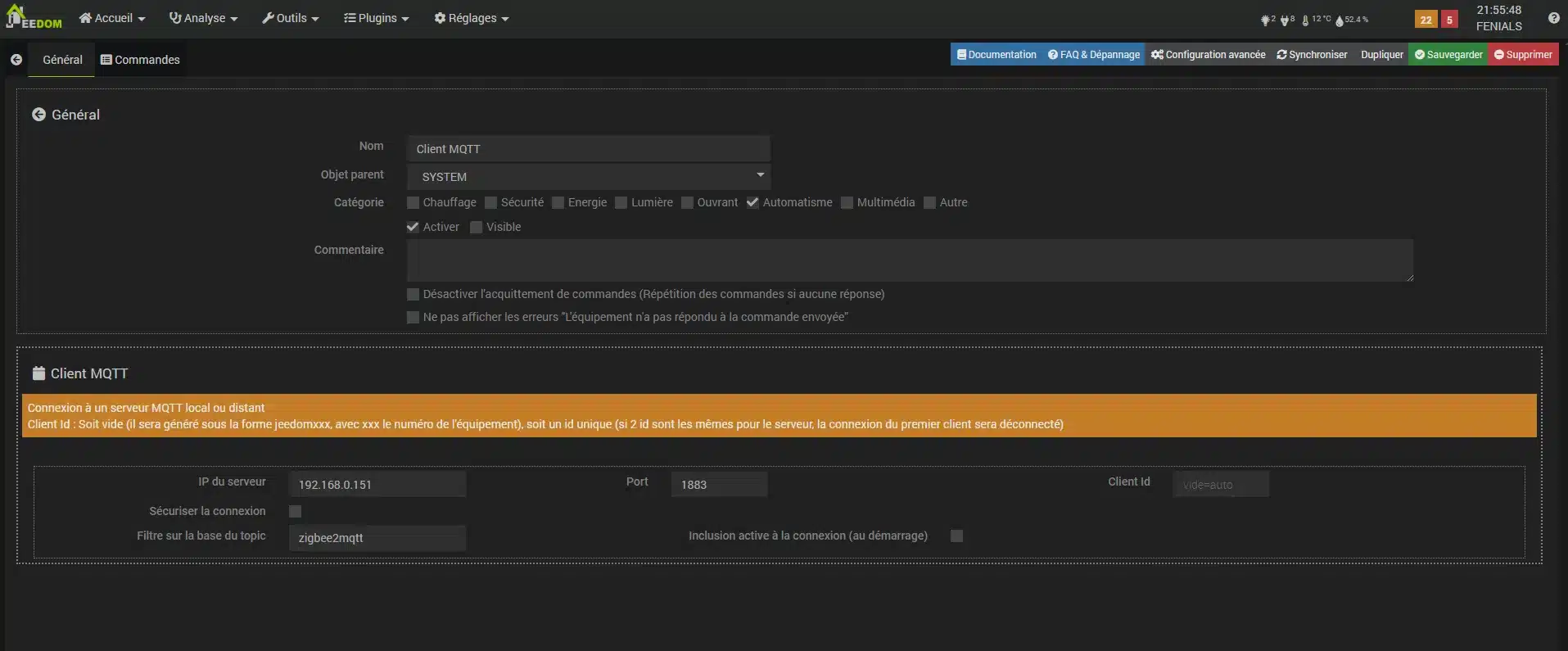Click the Commentaire text area
This screenshot has width=1568, height=651.
[910, 260]
